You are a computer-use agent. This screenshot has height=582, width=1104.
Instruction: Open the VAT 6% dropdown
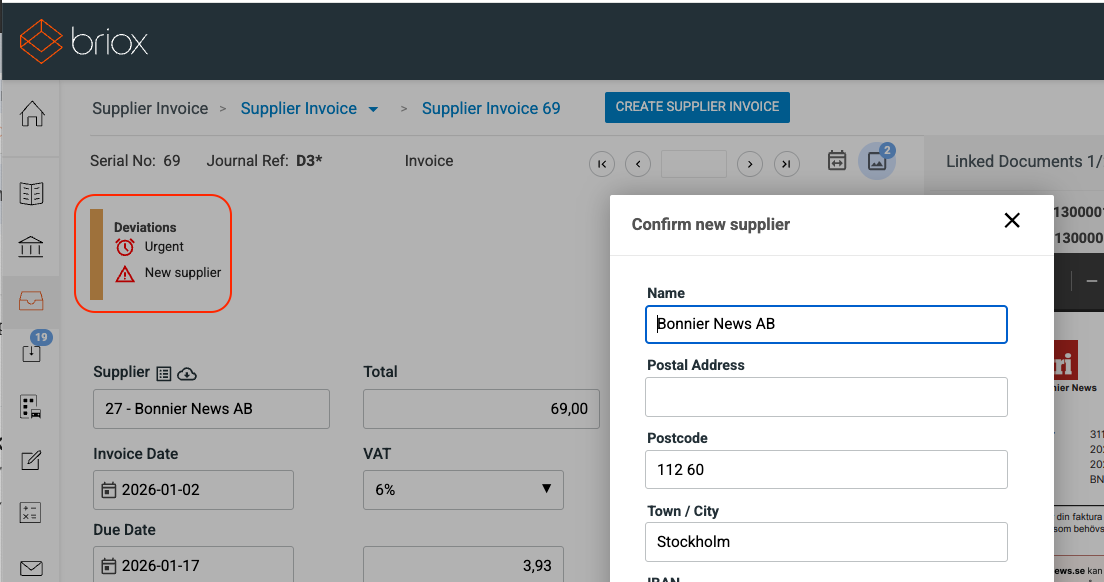click(463, 490)
